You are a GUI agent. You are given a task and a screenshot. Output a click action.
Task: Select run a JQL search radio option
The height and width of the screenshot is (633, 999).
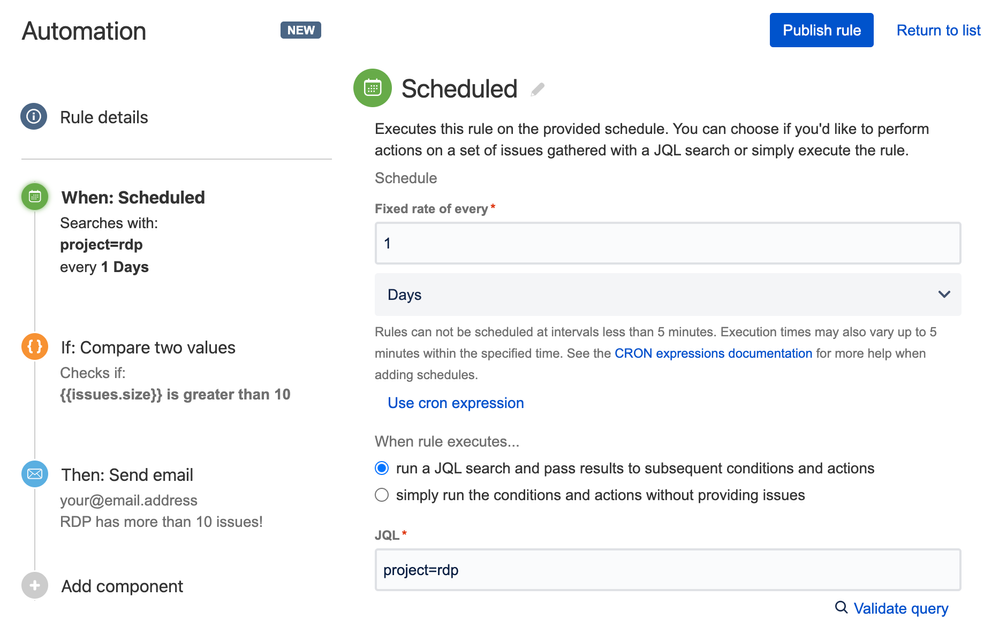pyautogui.click(x=382, y=468)
